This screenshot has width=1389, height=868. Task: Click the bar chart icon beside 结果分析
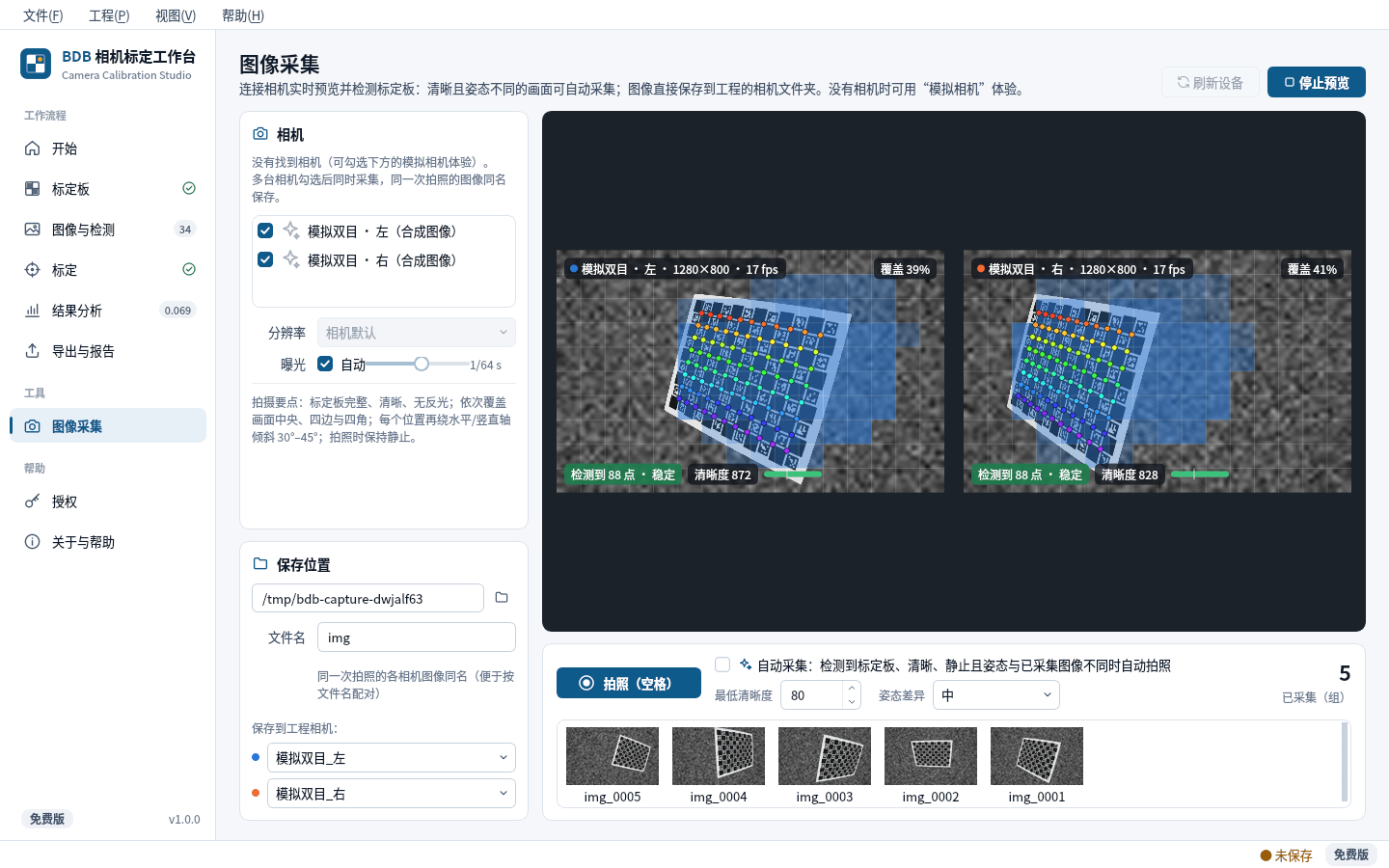coord(32,311)
